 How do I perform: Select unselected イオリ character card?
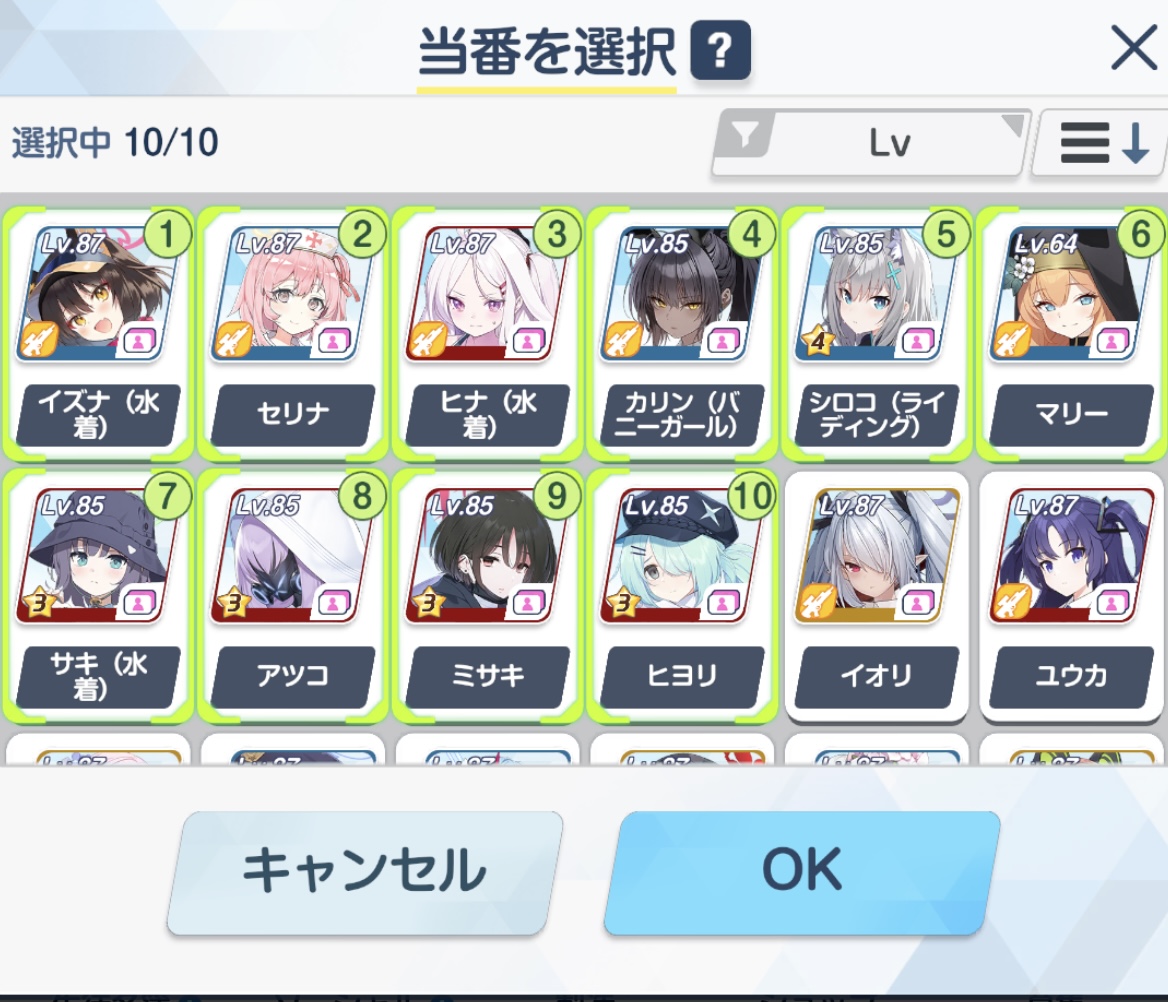click(877, 596)
